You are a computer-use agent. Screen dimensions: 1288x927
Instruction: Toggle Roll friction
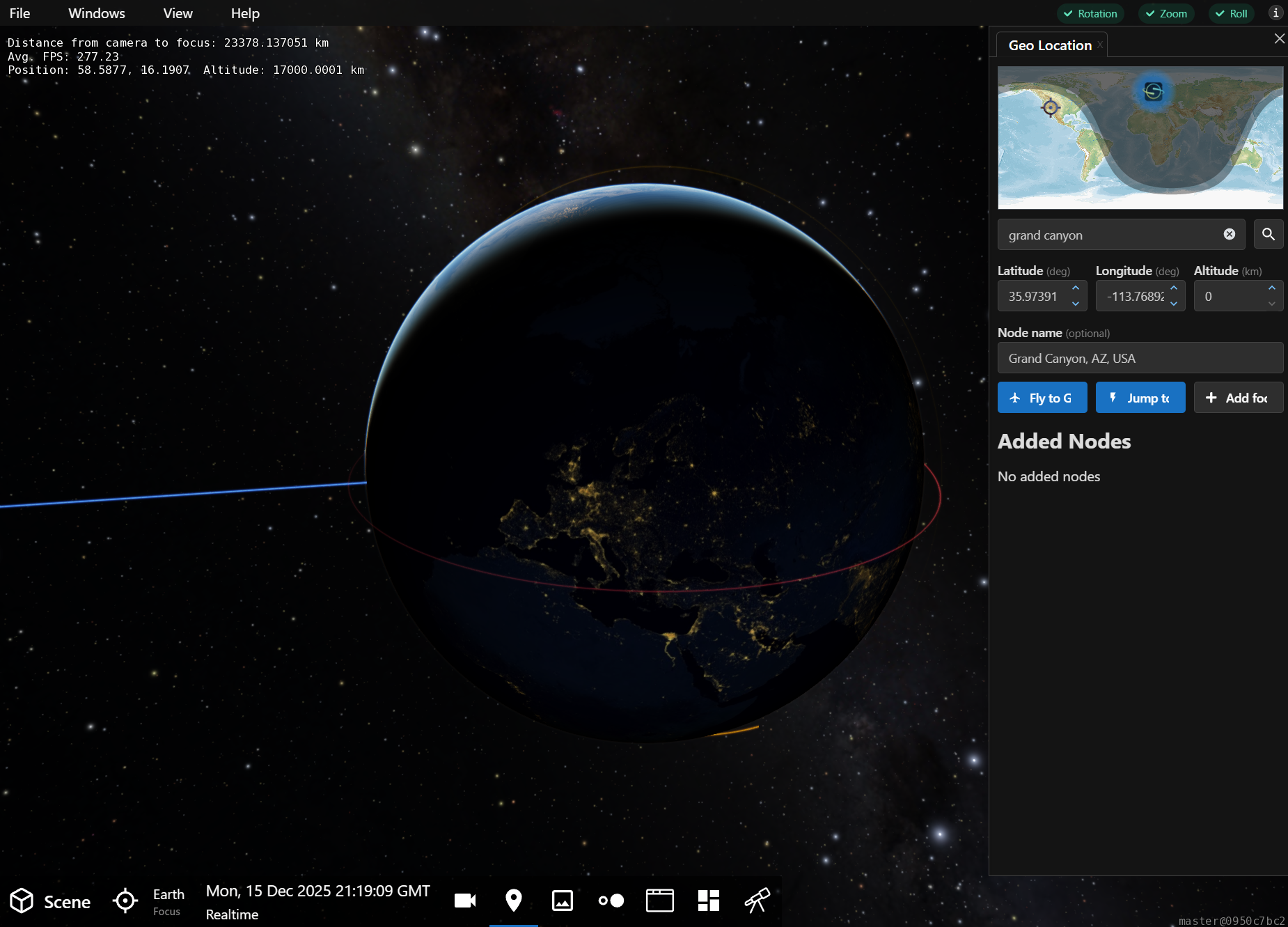click(x=1231, y=13)
